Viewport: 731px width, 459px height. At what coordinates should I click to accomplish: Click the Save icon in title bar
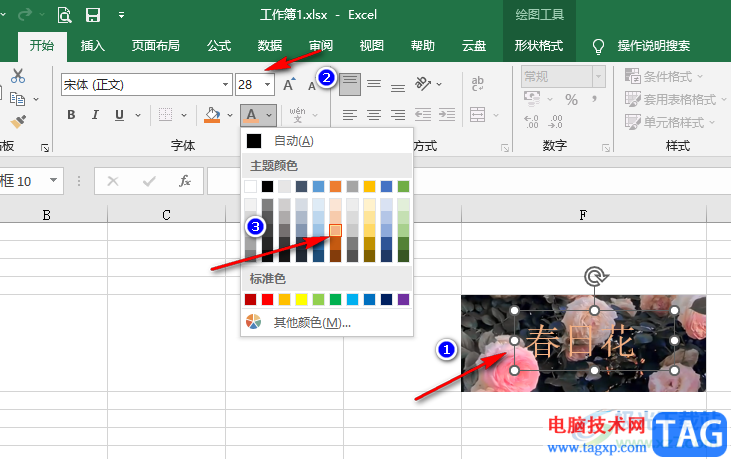(x=93, y=15)
